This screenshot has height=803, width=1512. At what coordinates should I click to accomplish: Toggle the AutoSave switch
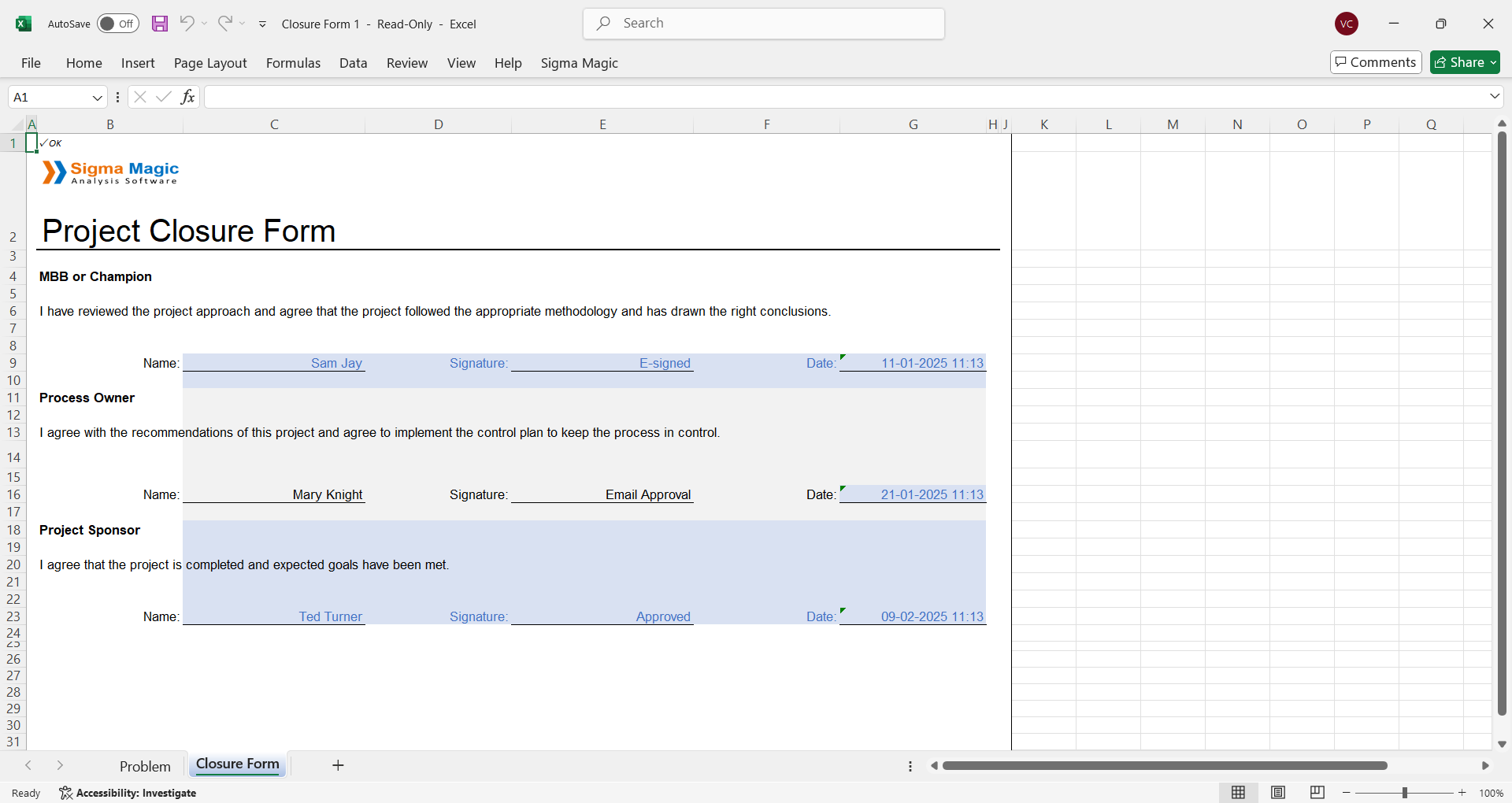coord(118,24)
